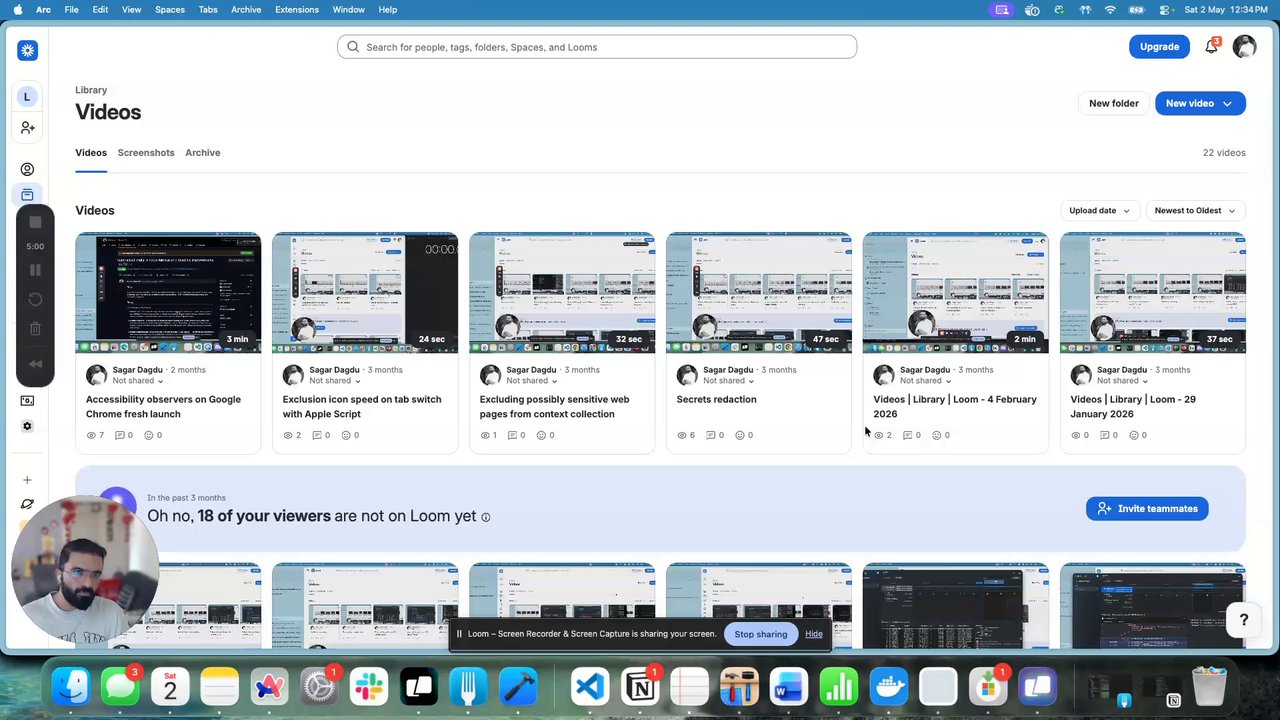Screen dimensions: 1280x720
Task: Open the user profile avatar menu
Action: [1244, 47]
